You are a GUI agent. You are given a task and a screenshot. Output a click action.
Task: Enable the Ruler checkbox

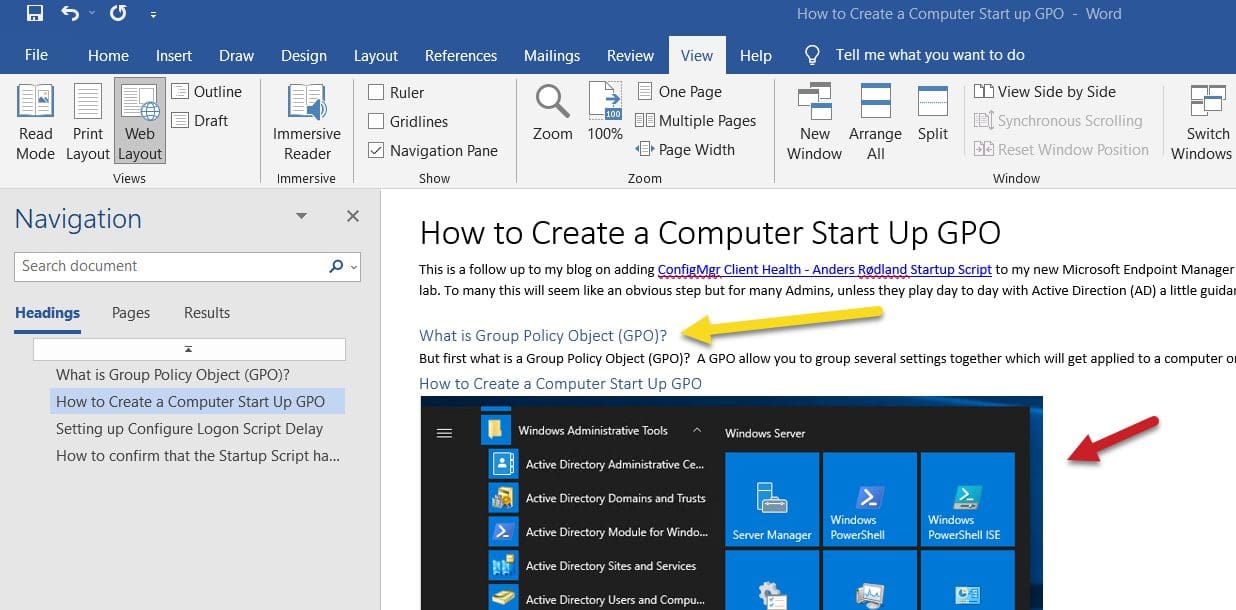pyautogui.click(x=376, y=93)
